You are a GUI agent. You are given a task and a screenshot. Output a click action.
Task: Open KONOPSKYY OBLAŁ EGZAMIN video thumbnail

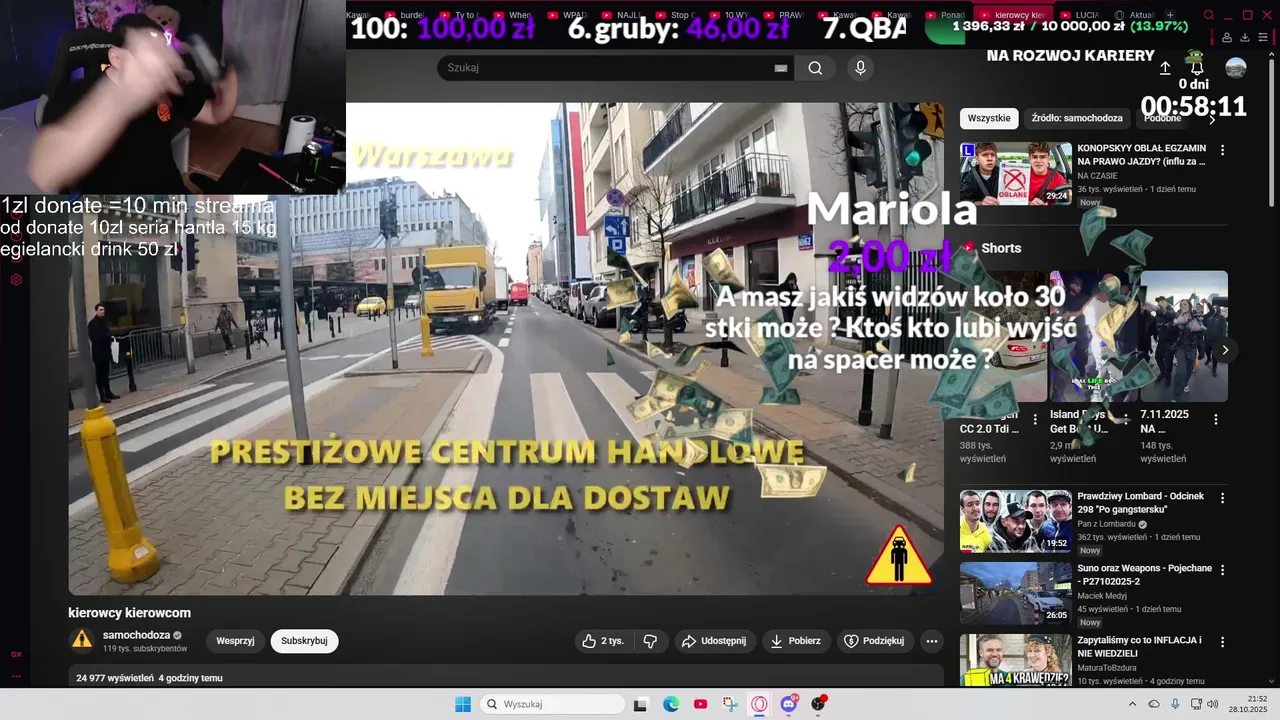point(1015,173)
